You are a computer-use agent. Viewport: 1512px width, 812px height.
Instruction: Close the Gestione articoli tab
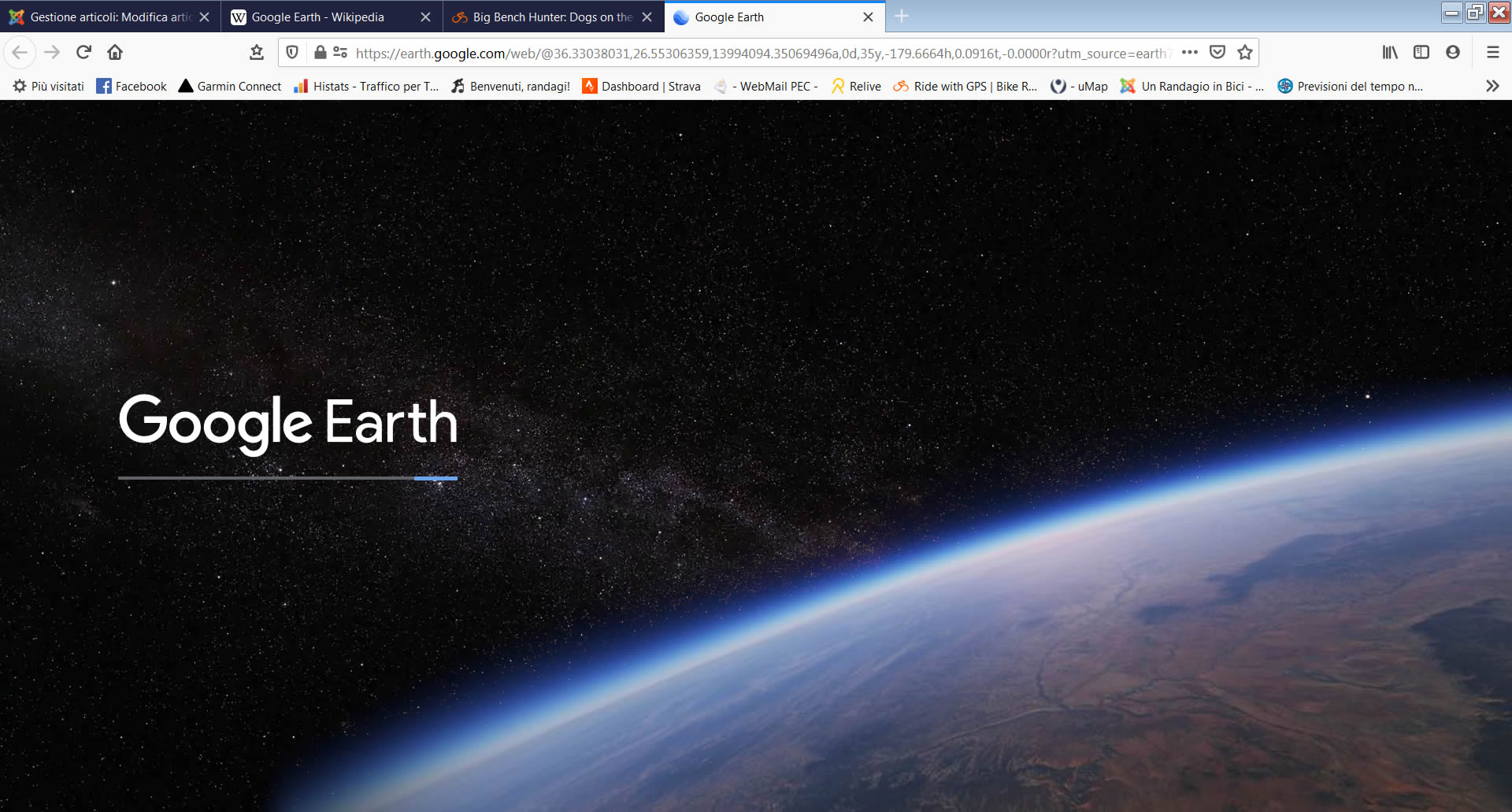click(204, 17)
